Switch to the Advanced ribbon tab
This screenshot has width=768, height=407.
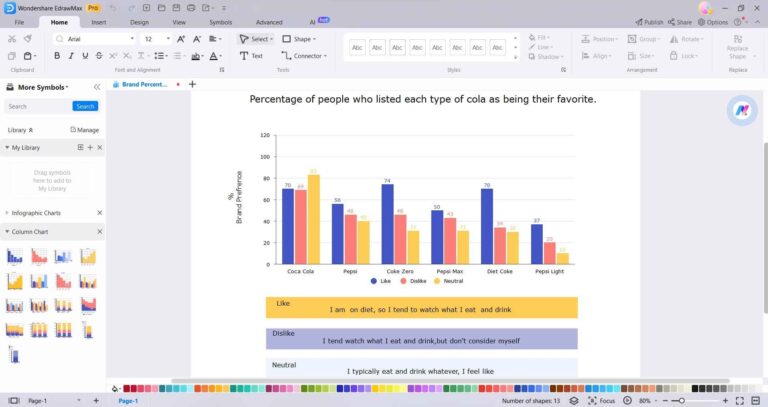(x=269, y=22)
